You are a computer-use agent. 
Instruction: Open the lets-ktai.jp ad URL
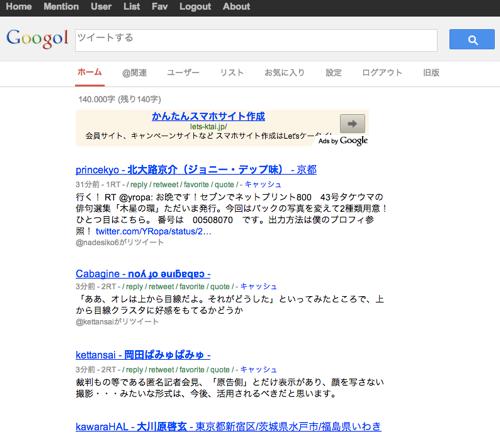pyautogui.click(x=209, y=127)
